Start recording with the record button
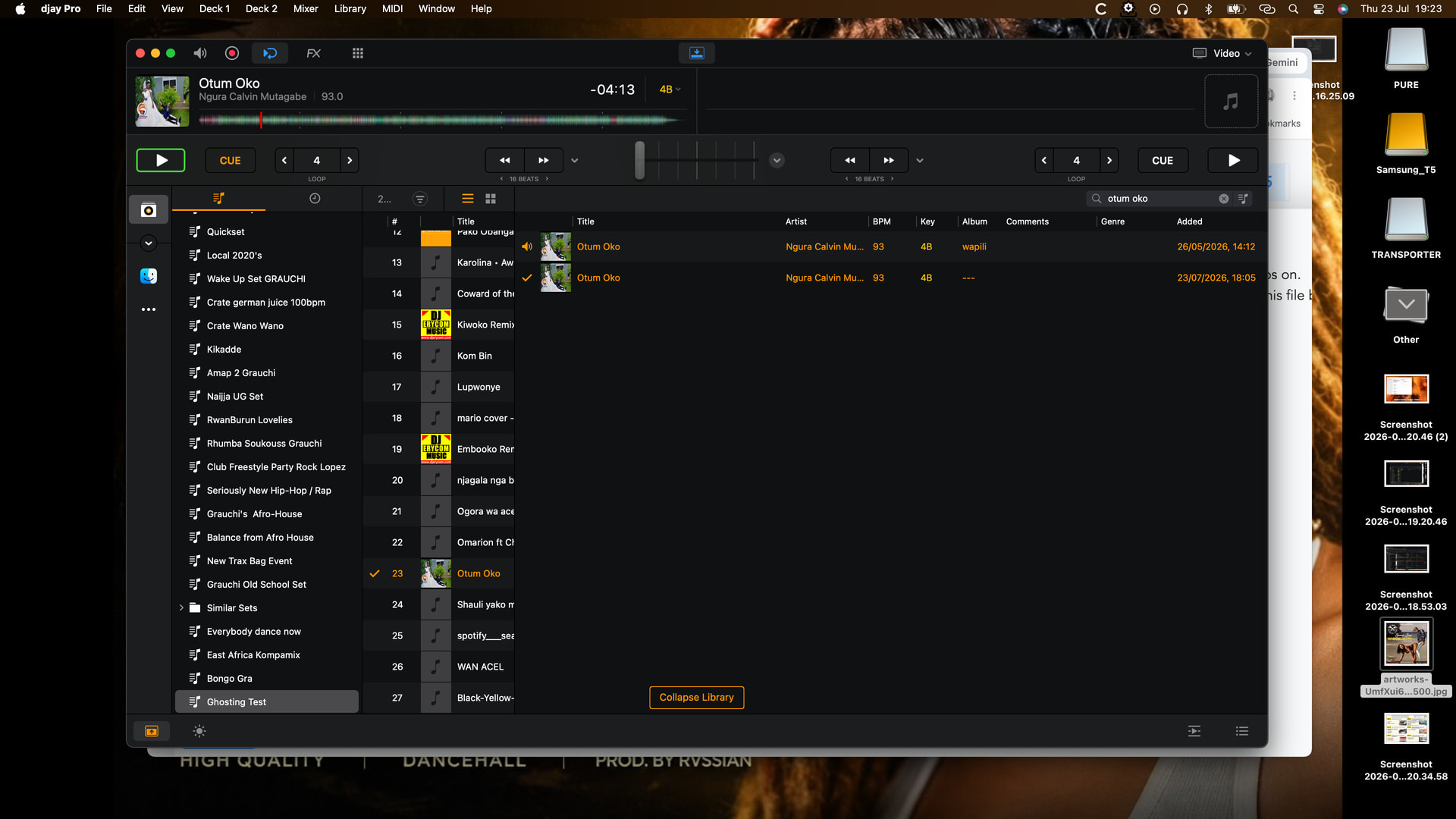The width and height of the screenshot is (1456, 819). [x=232, y=53]
